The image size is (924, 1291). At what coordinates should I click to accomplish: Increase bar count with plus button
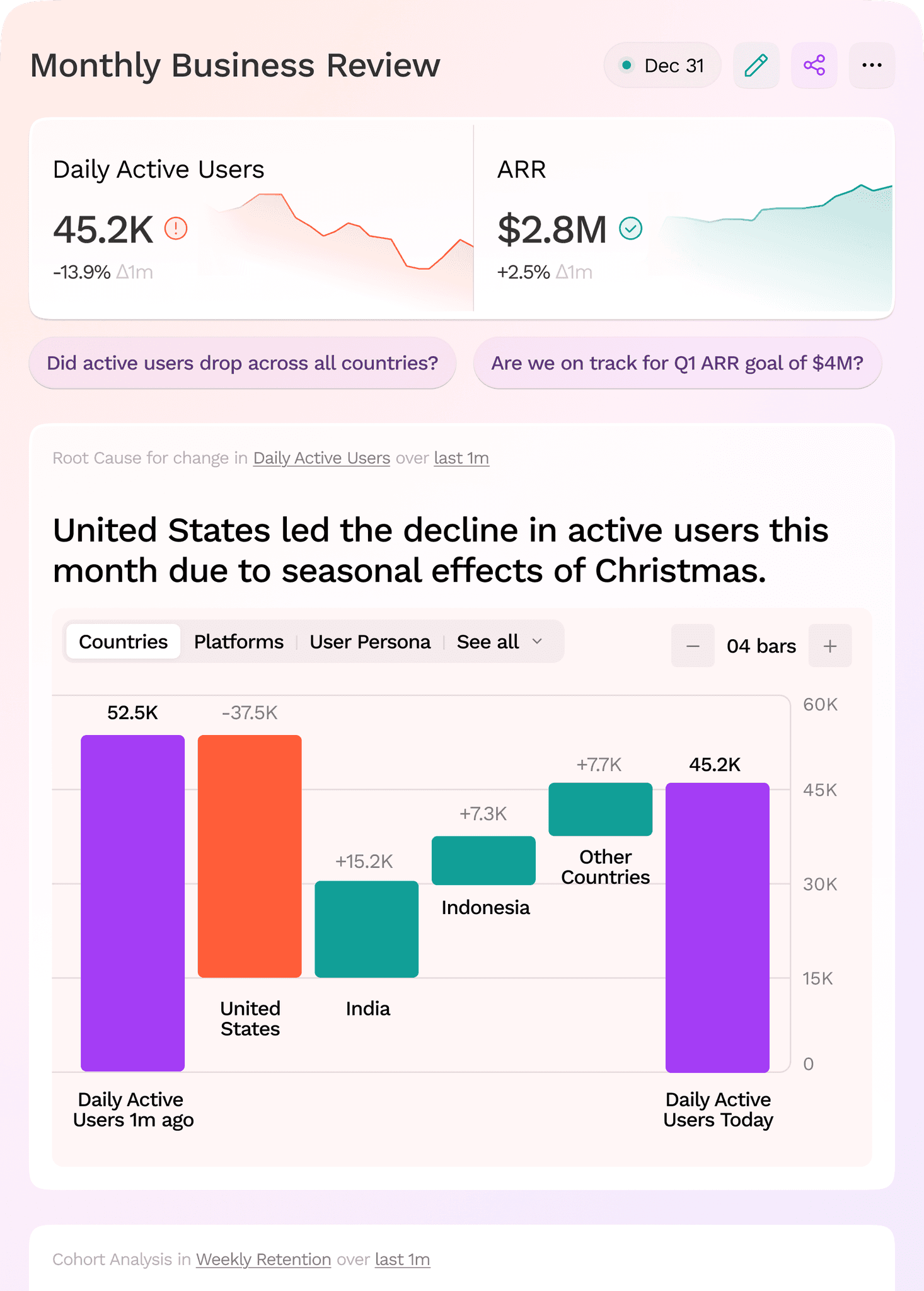point(830,645)
